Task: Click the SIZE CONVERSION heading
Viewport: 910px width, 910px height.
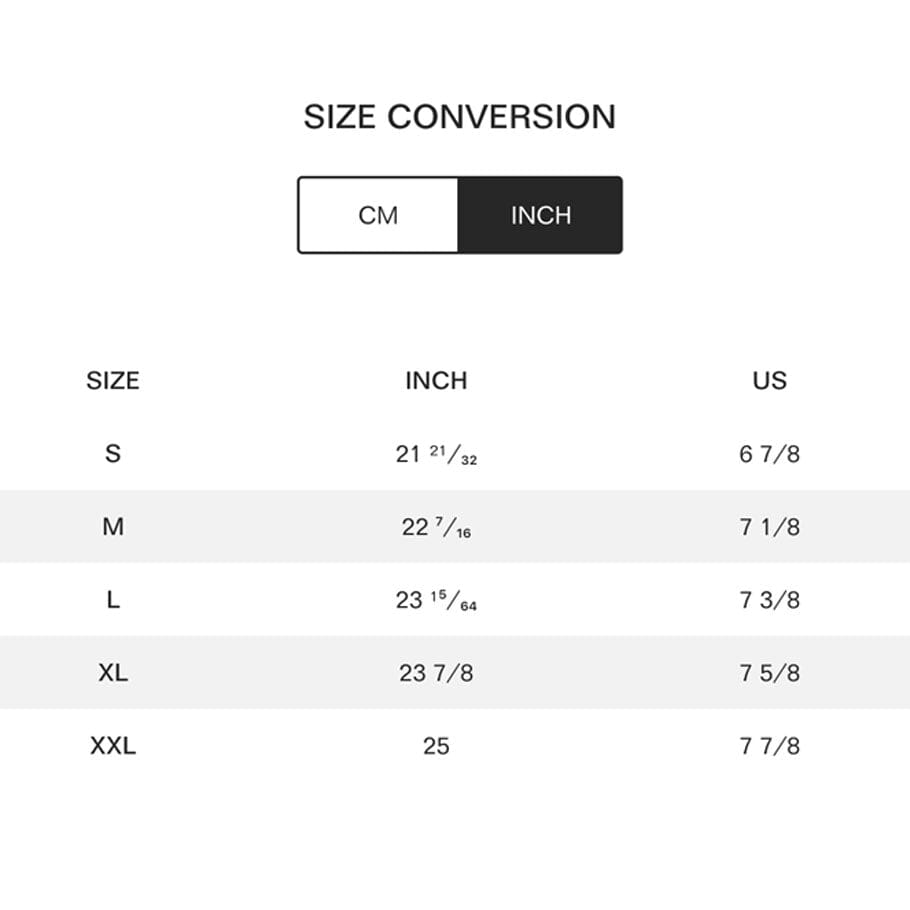Action: coord(459,117)
